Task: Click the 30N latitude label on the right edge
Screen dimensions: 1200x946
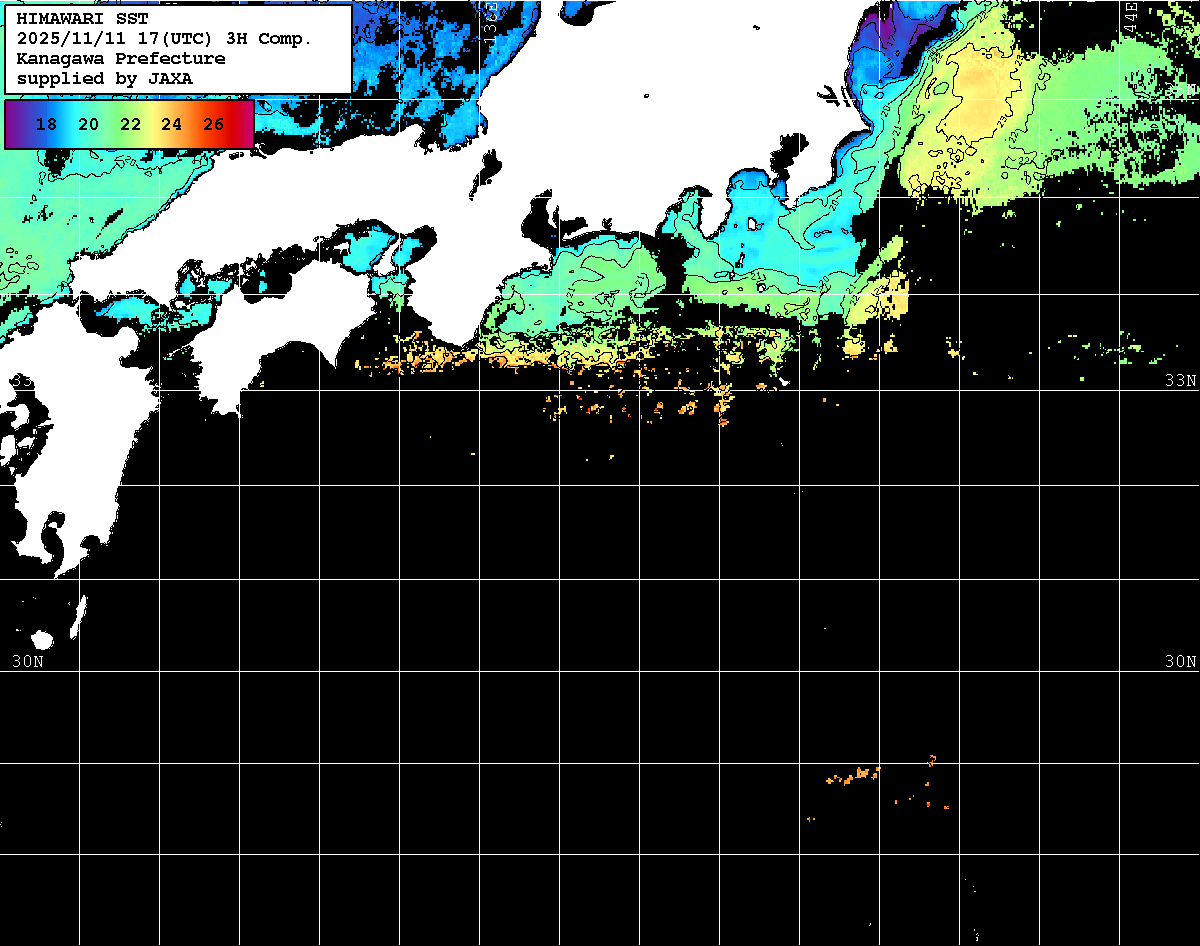Action: click(1181, 661)
